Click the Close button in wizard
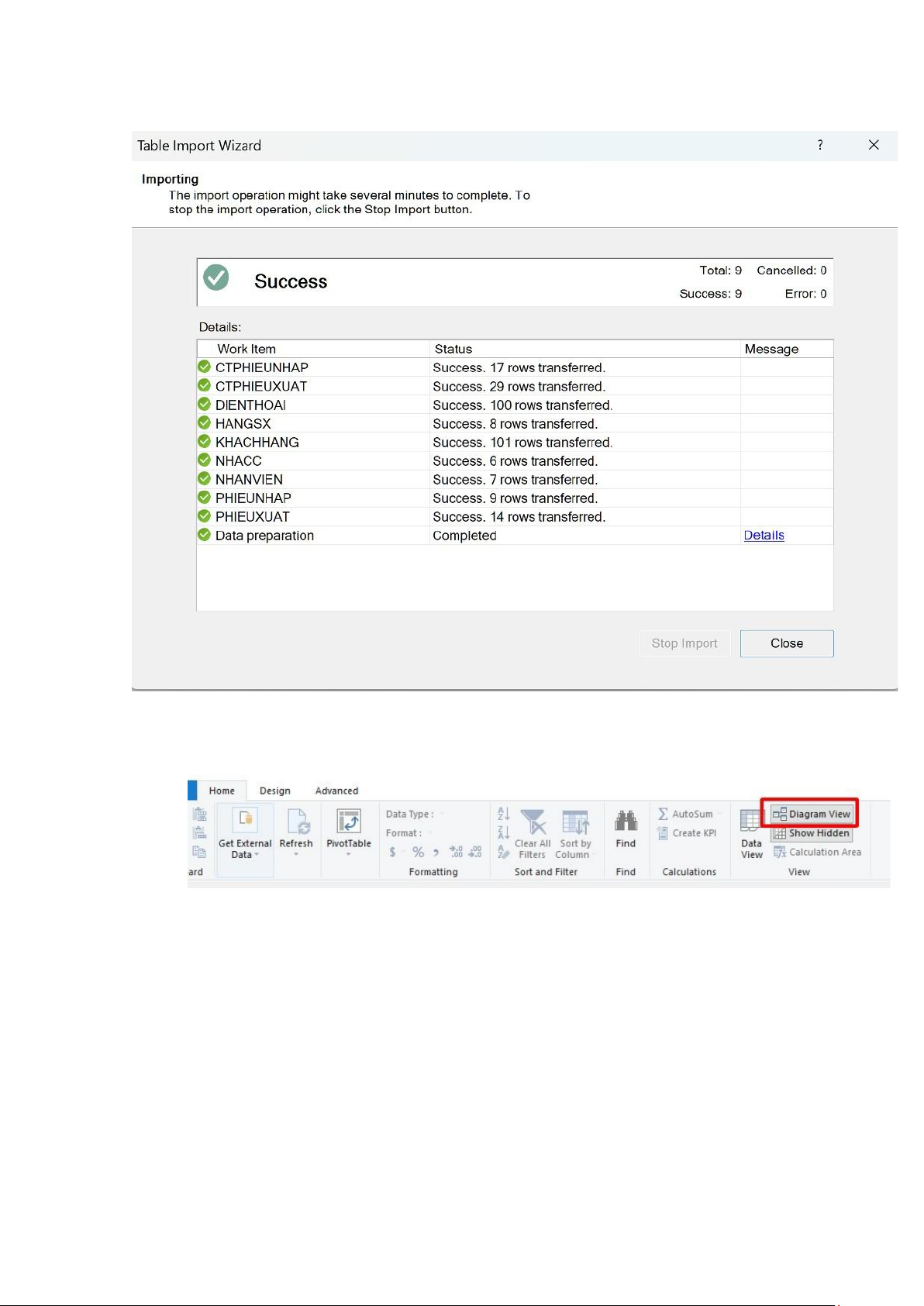924x1306 pixels. pos(786,643)
